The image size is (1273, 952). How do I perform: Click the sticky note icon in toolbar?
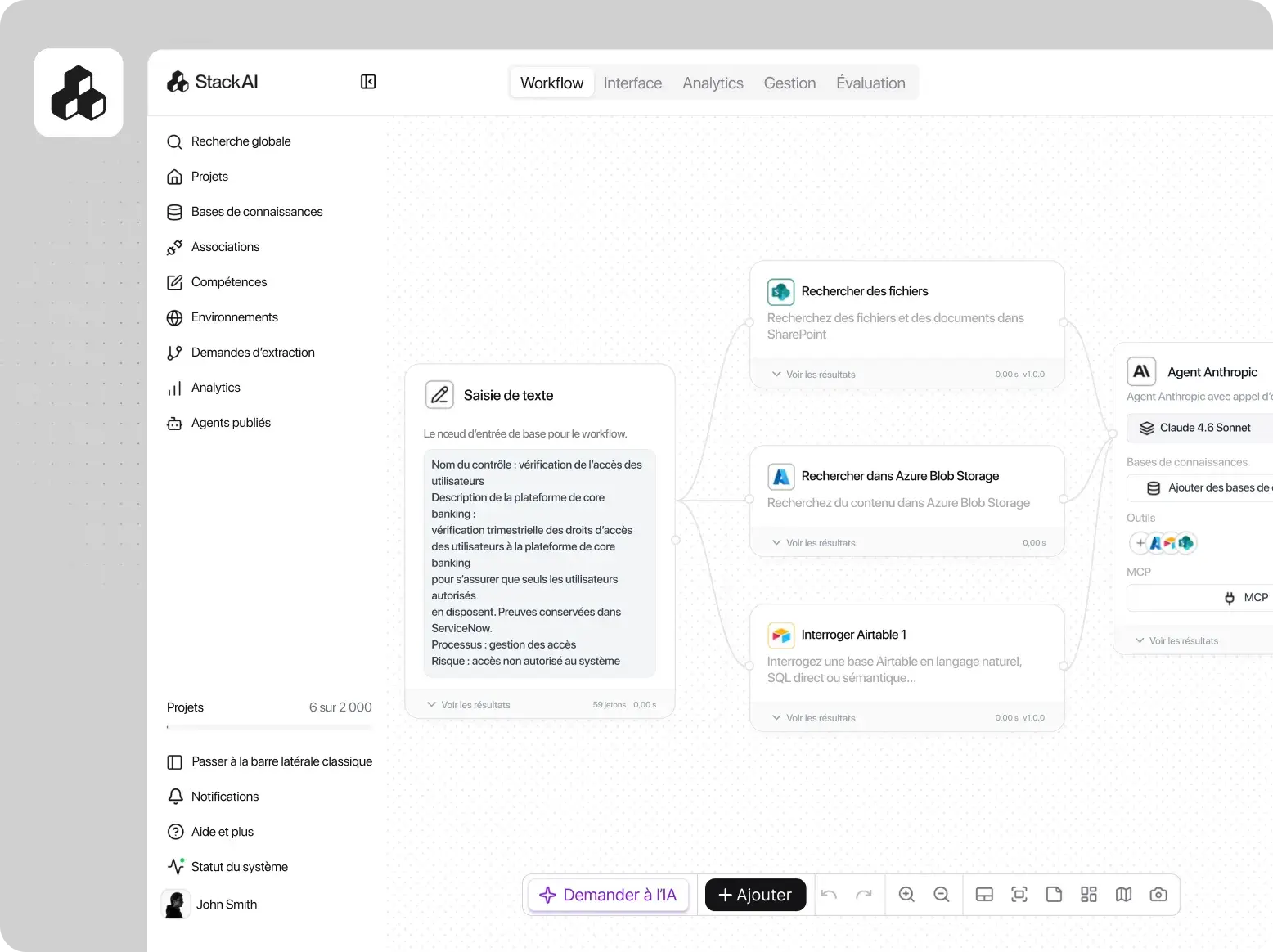pyautogui.click(x=1054, y=895)
